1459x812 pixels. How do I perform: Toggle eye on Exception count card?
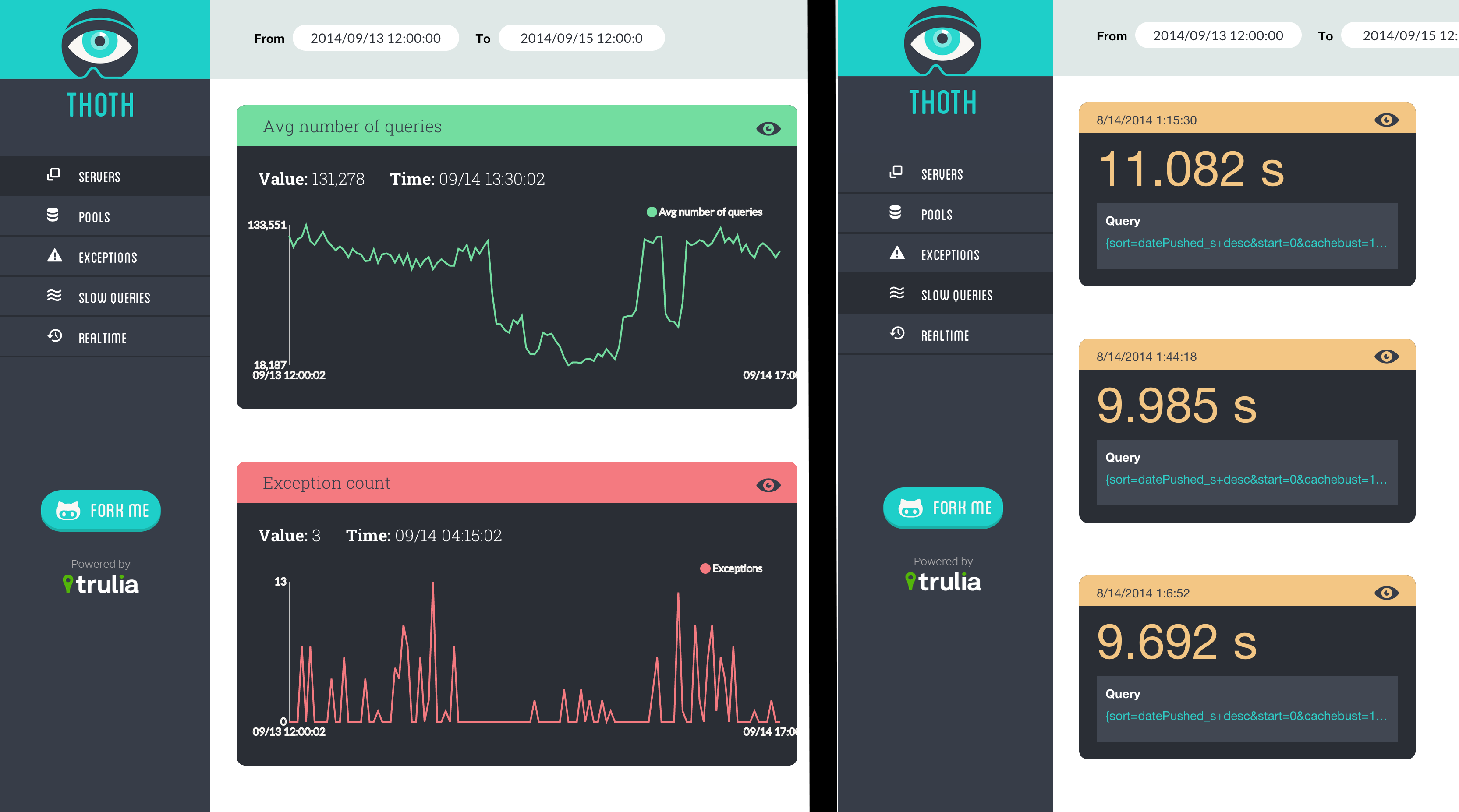click(768, 485)
